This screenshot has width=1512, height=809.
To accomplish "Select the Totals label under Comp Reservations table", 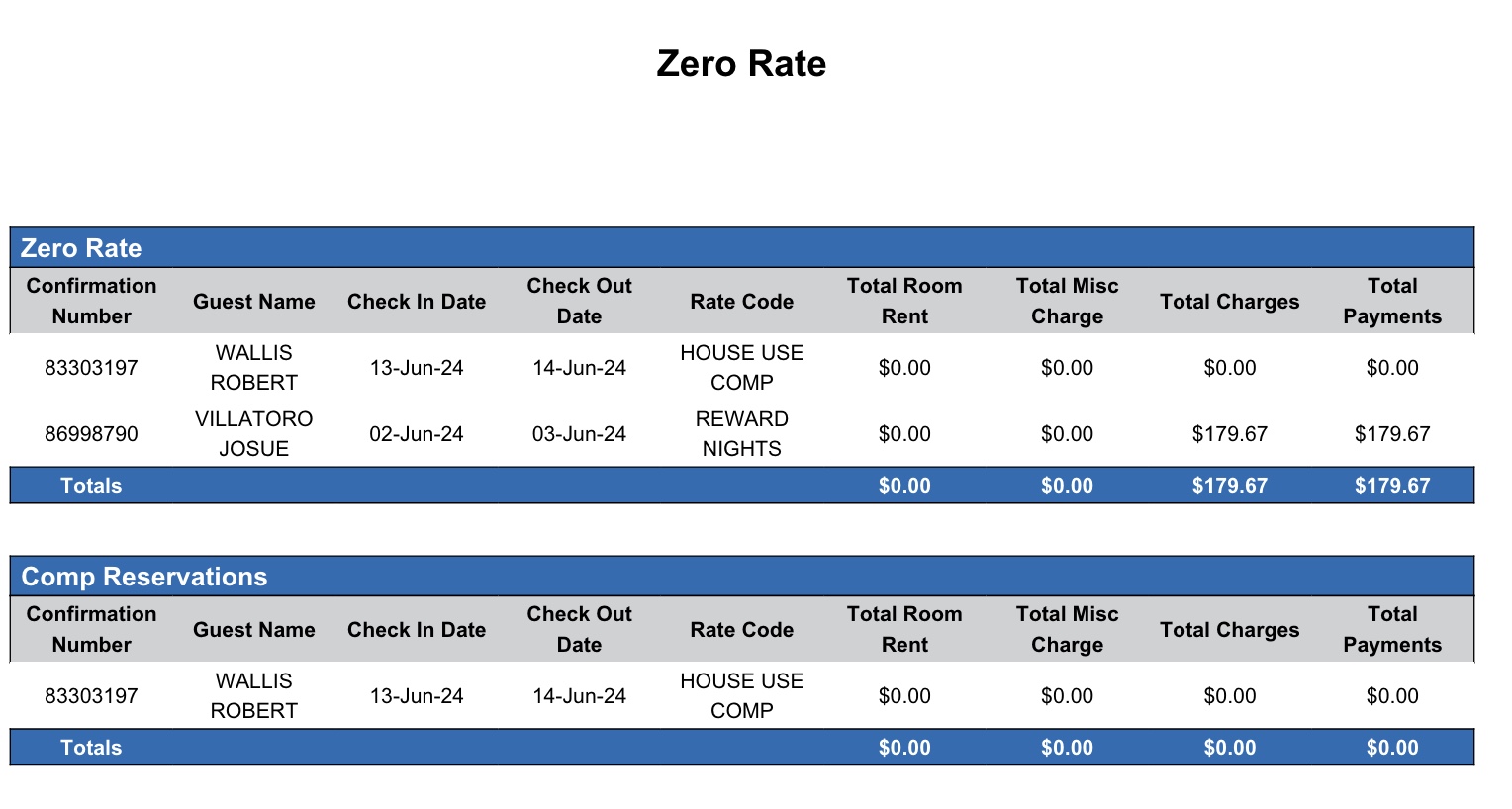I will pyautogui.click(x=91, y=748).
